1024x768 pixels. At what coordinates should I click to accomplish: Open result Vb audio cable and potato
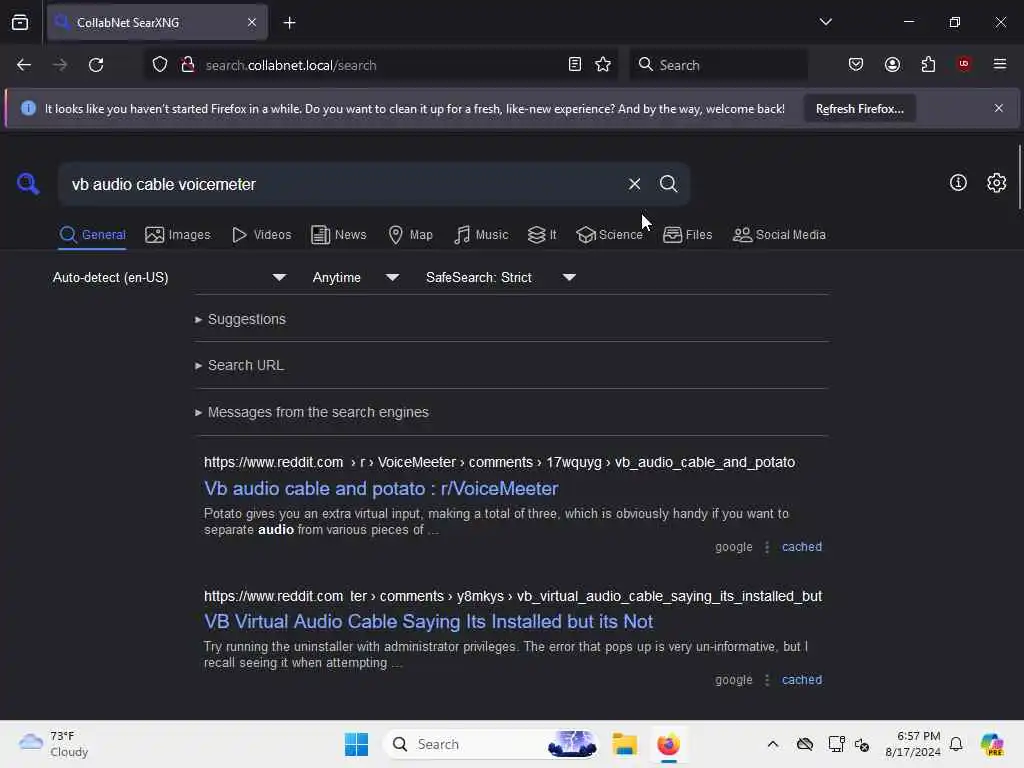click(381, 488)
